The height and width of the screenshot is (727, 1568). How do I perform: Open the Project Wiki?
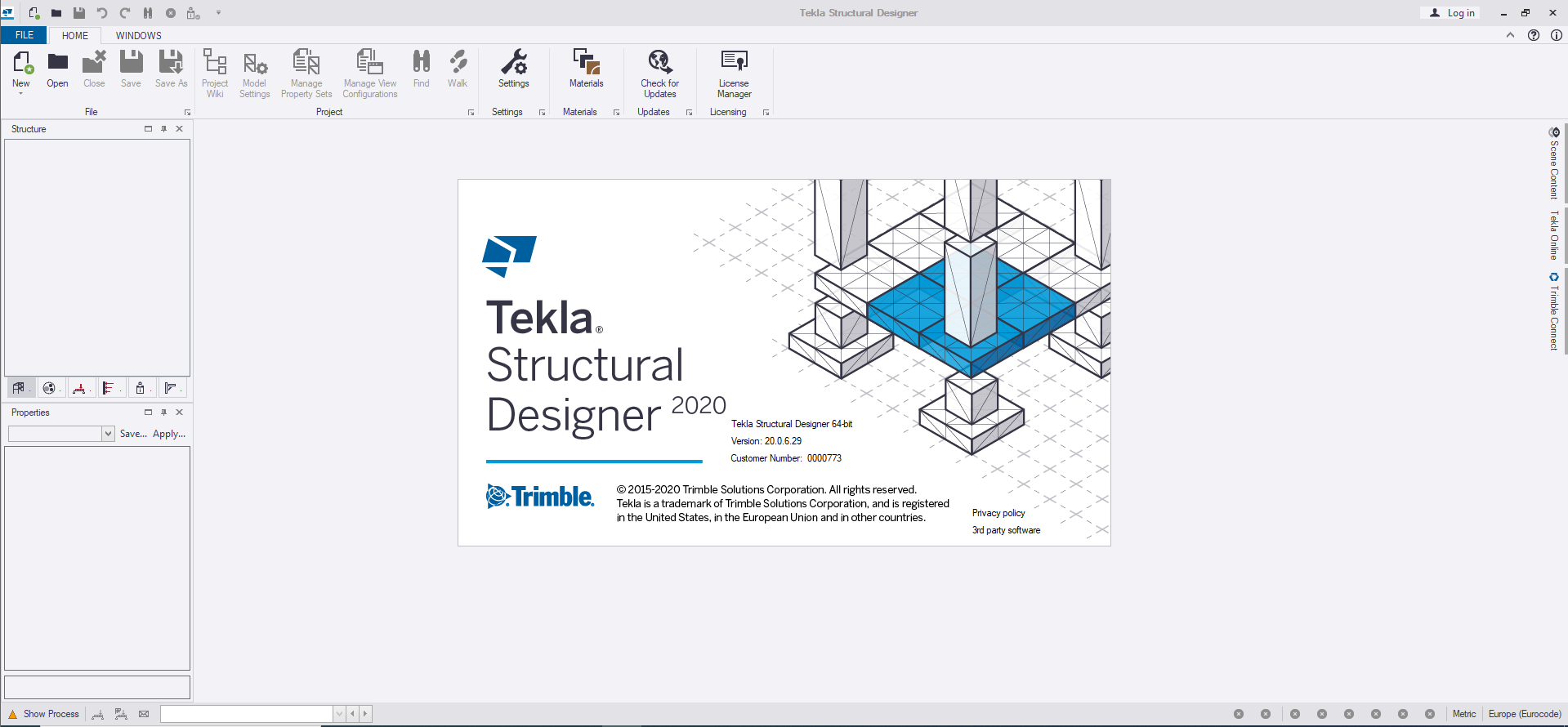215,74
